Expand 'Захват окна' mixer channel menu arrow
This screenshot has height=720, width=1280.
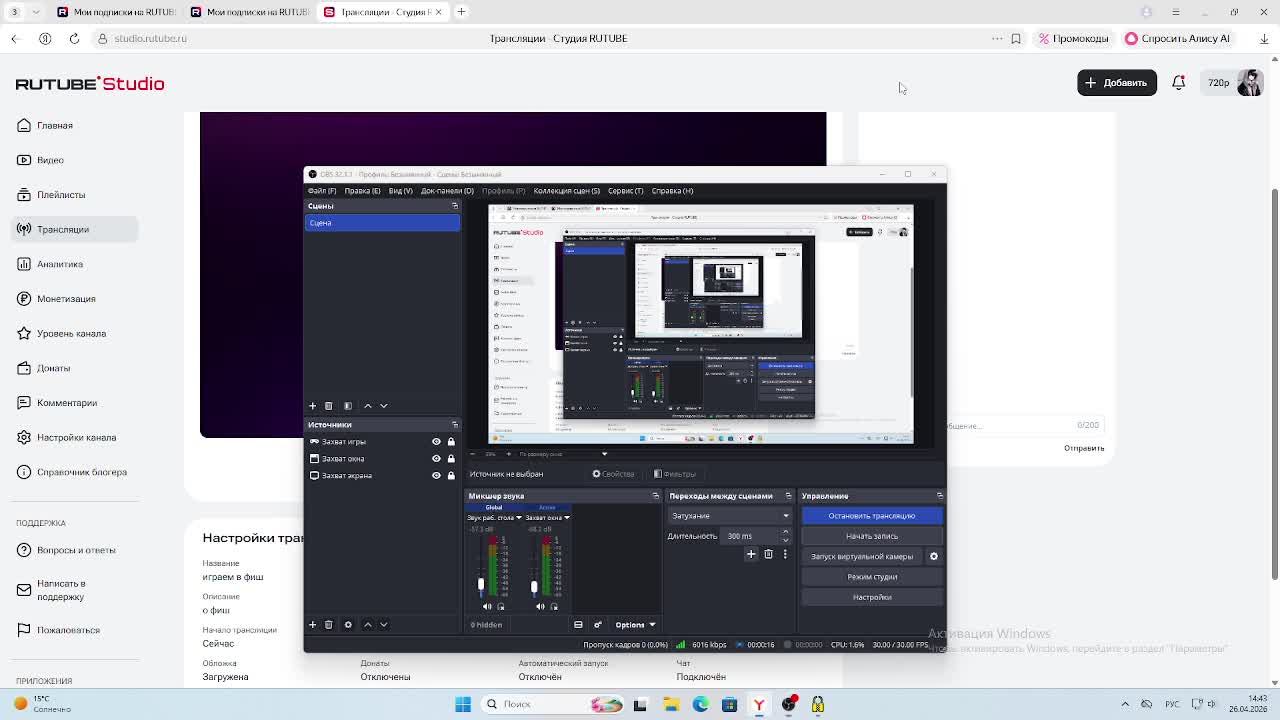click(567, 518)
